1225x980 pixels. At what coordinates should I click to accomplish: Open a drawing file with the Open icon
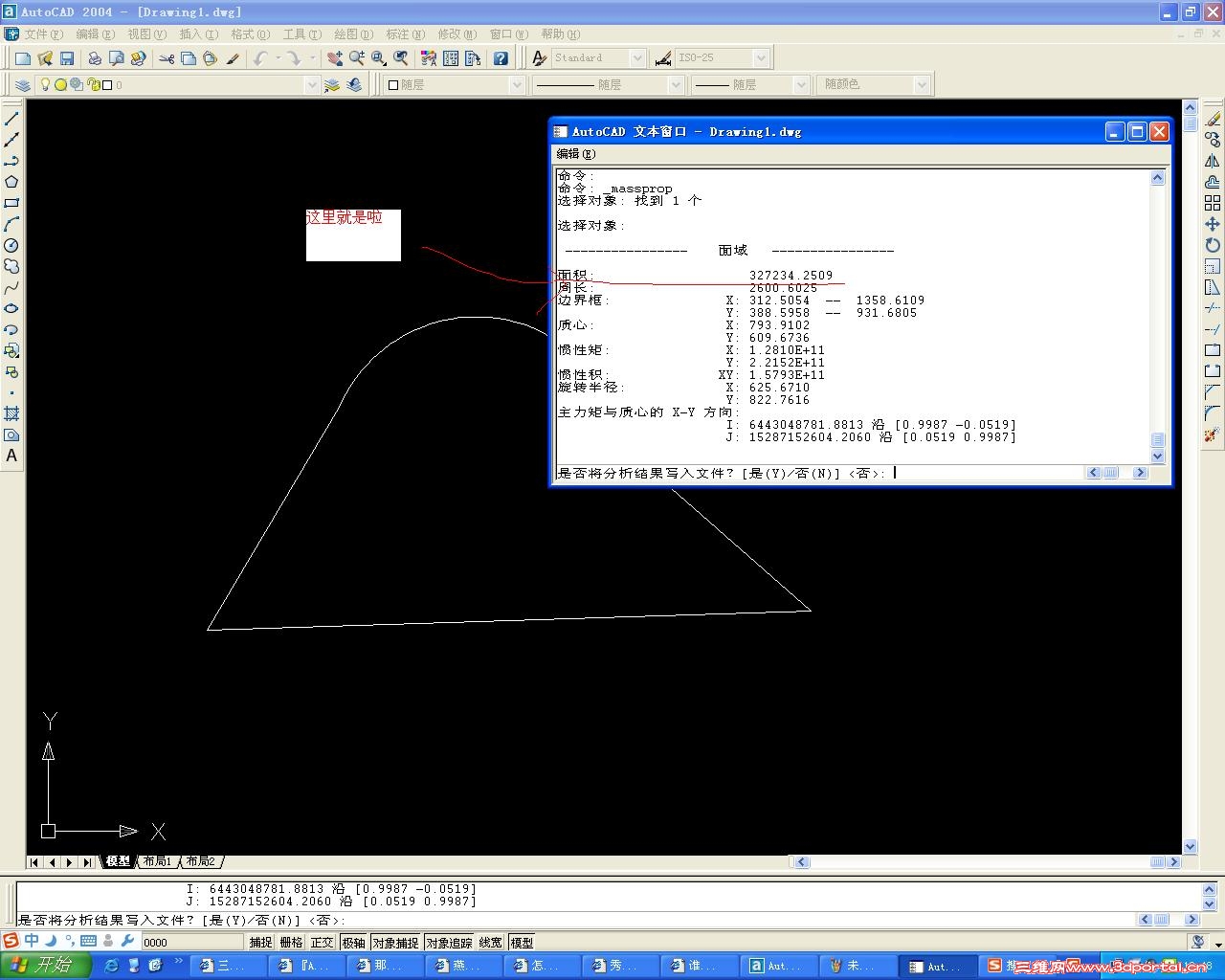[45, 58]
